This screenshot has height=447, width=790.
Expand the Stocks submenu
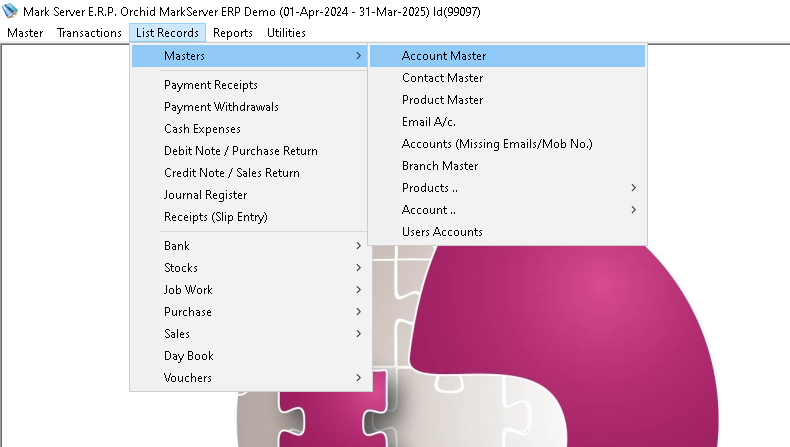[249, 268]
